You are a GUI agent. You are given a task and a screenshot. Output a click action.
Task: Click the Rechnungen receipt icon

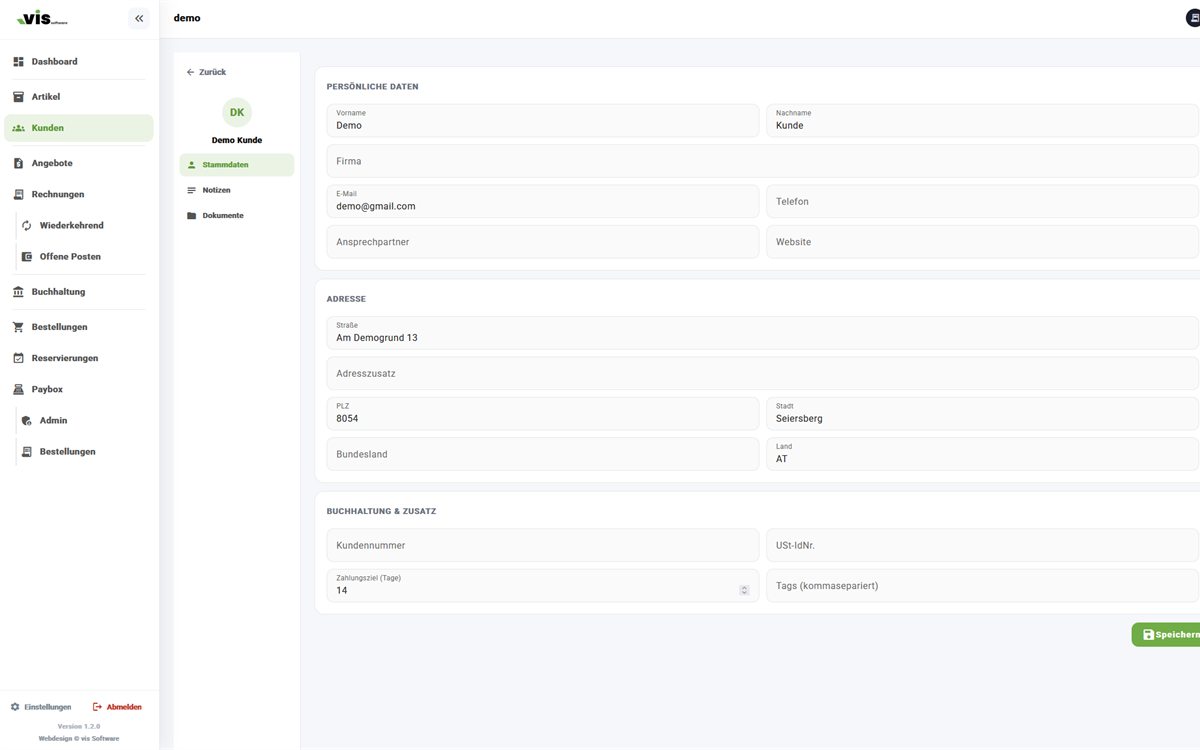tap(18, 194)
